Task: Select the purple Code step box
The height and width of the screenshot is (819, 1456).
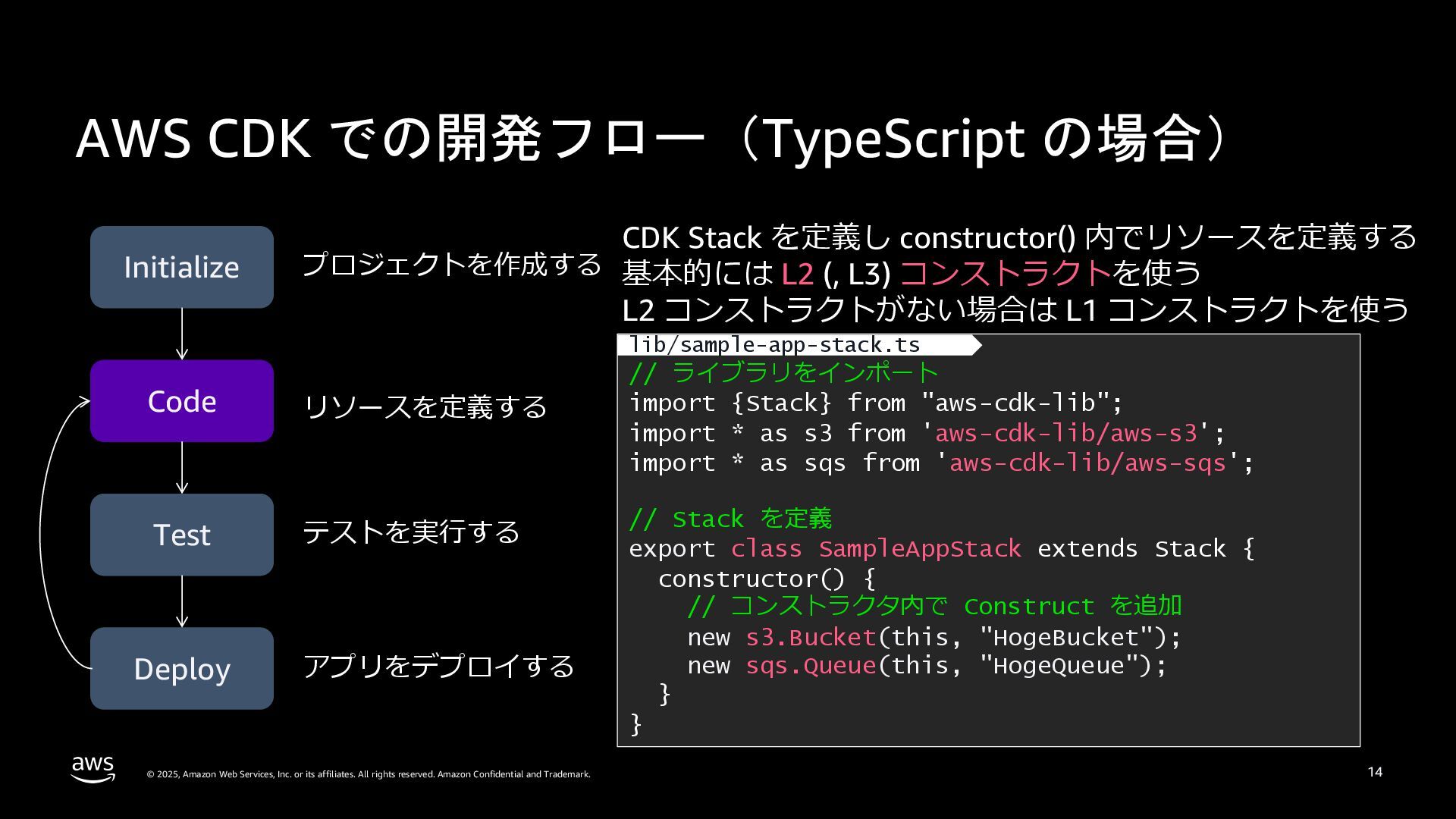Action: (x=182, y=401)
